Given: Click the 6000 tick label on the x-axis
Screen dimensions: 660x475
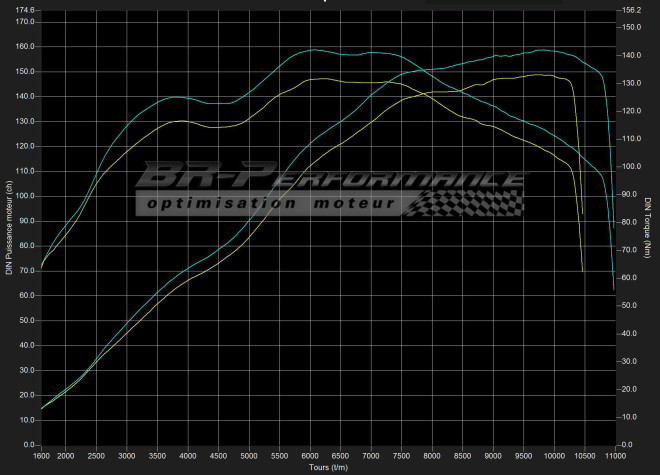Looking at the screenshot, I should [x=310, y=456].
